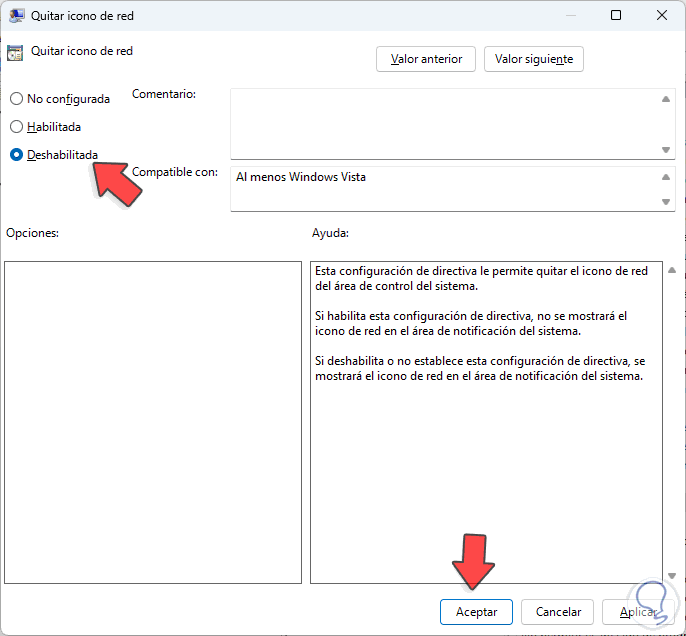Screen dimensions: 686x636
Task: Click the Ayuda panel scroll down arrow
Action: [672, 576]
